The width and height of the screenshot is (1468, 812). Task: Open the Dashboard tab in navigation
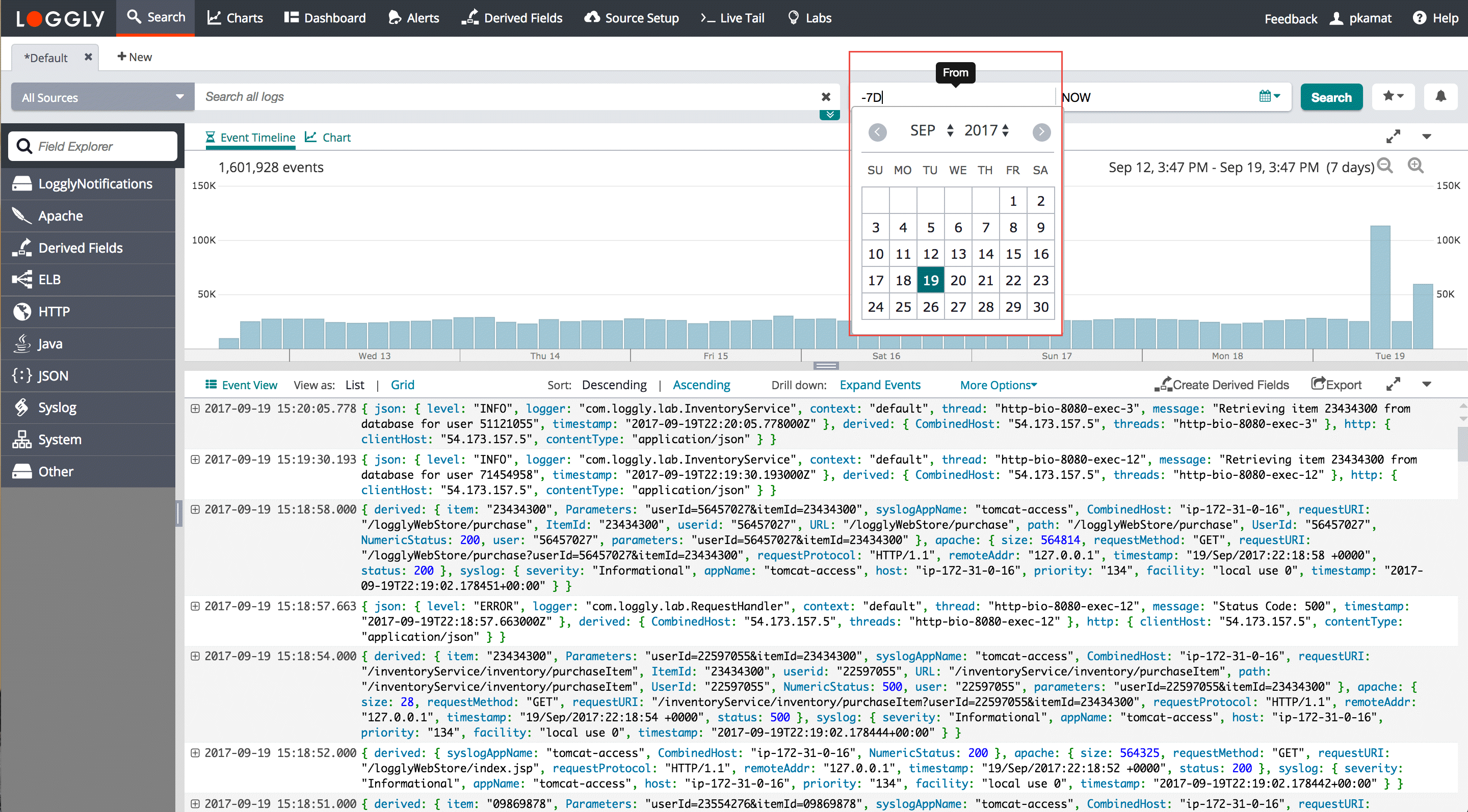tap(325, 18)
